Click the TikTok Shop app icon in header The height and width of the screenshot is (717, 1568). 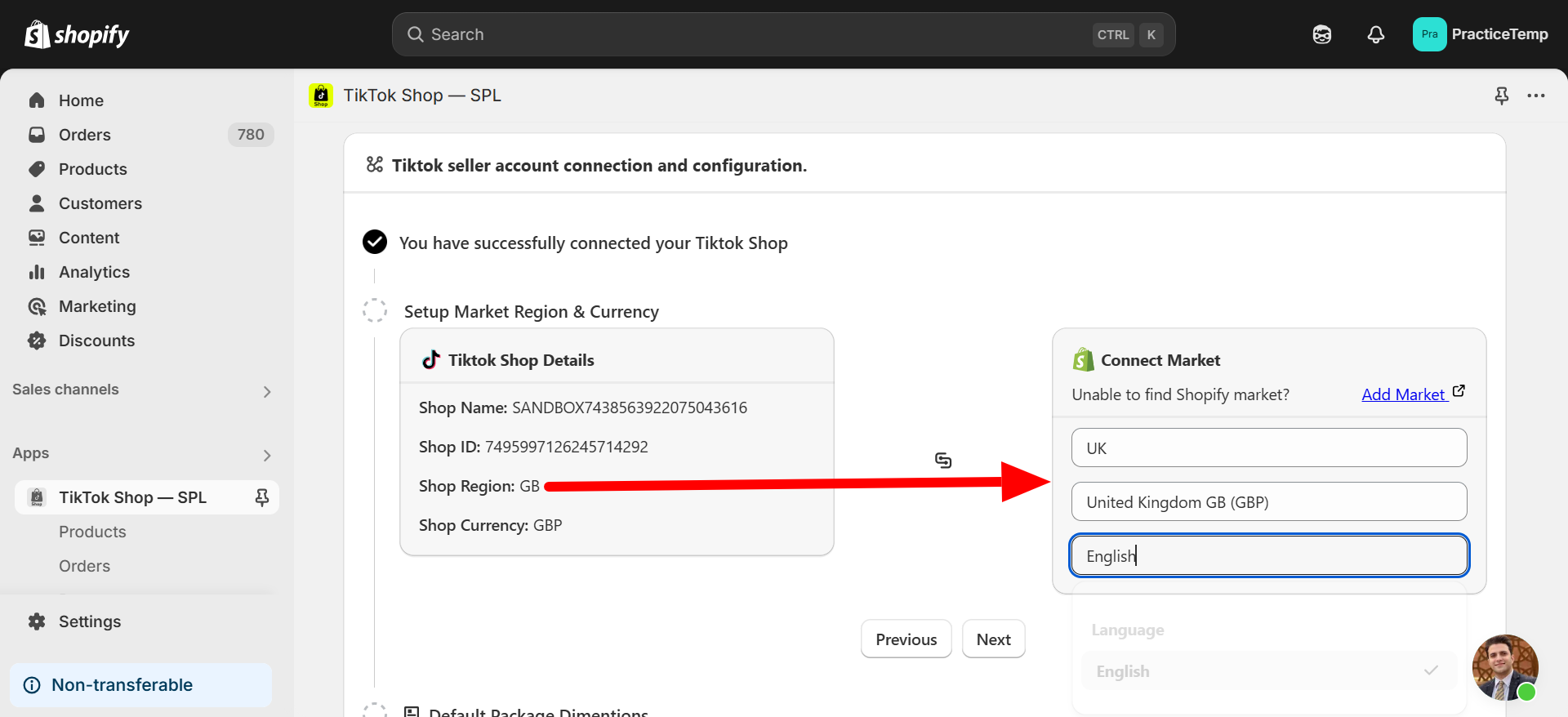click(x=321, y=96)
